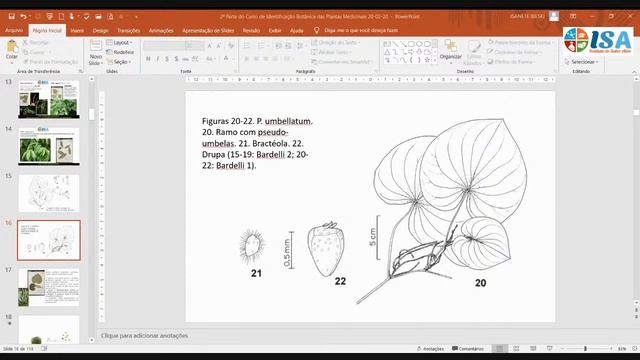This screenshot has height=360, width=640.
Task: Adjust the zoom slider handle in status bar
Action: 585,349
